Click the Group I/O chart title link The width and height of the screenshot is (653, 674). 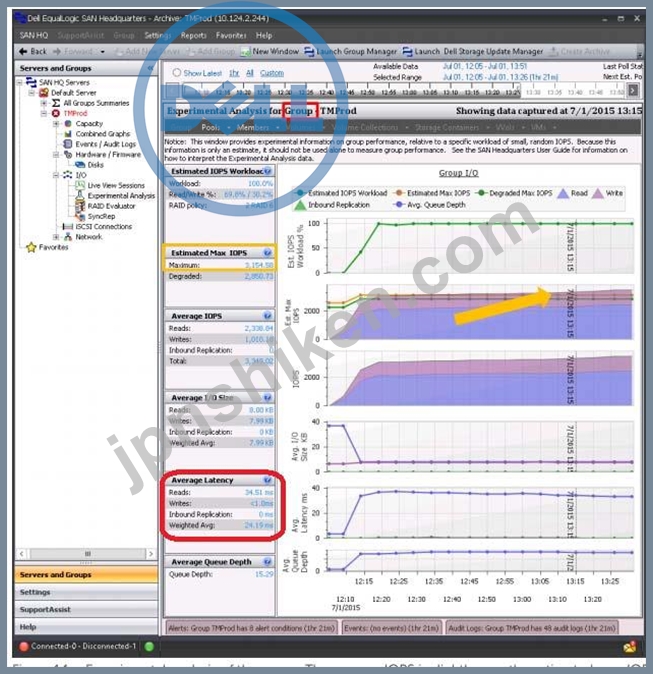click(458, 173)
